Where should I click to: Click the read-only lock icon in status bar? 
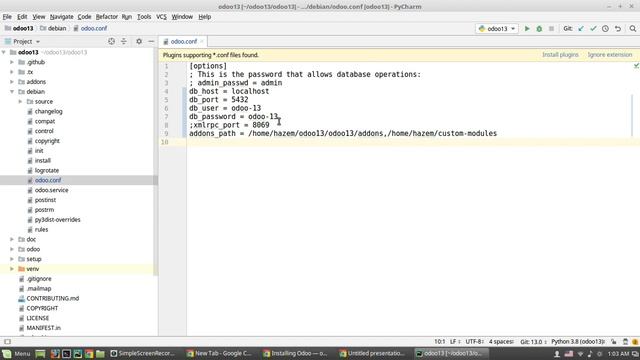click(614, 342)
